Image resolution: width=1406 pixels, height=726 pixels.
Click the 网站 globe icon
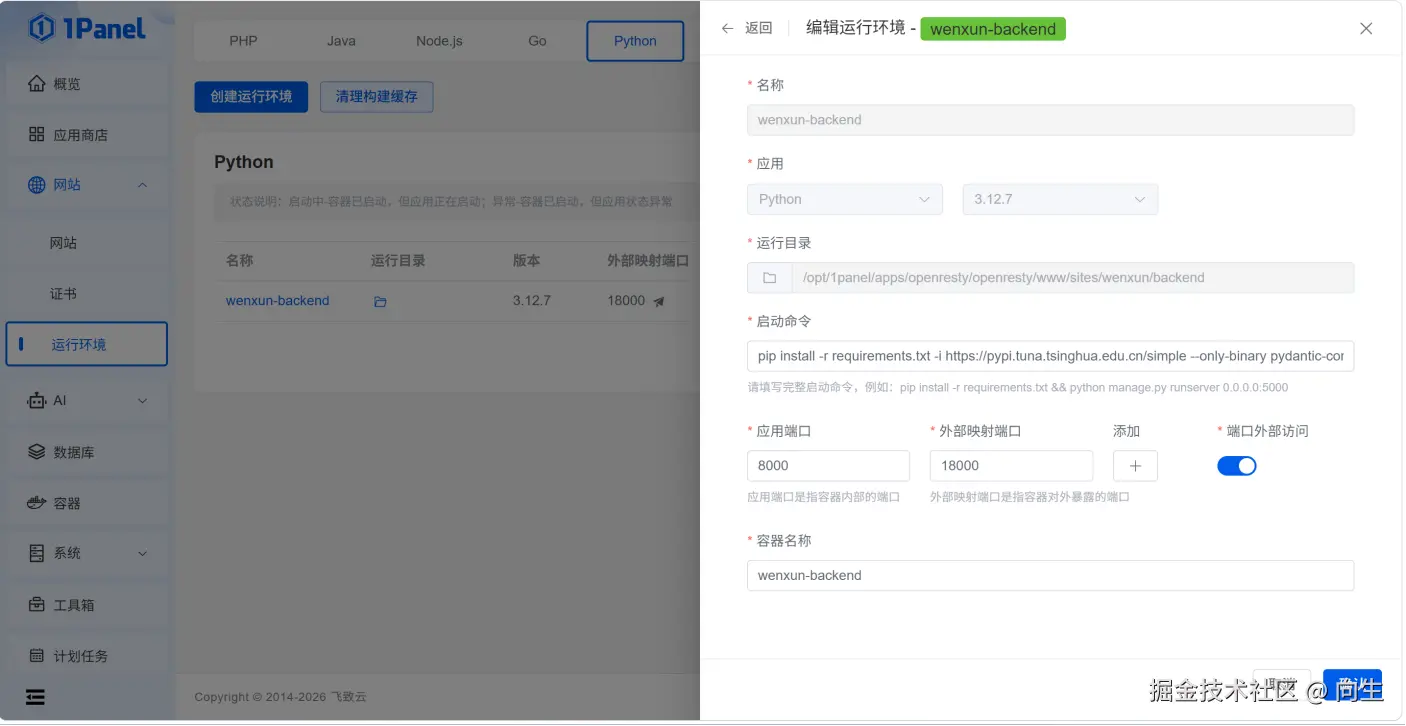(x=37, y=184)
